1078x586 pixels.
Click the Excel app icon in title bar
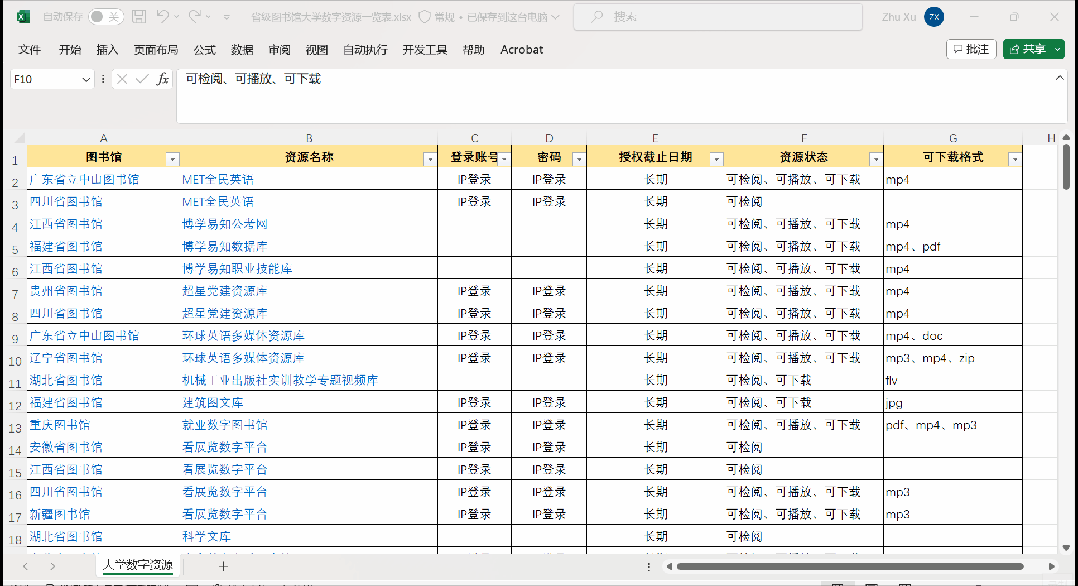pyautogui.click(x=23, y=17)
